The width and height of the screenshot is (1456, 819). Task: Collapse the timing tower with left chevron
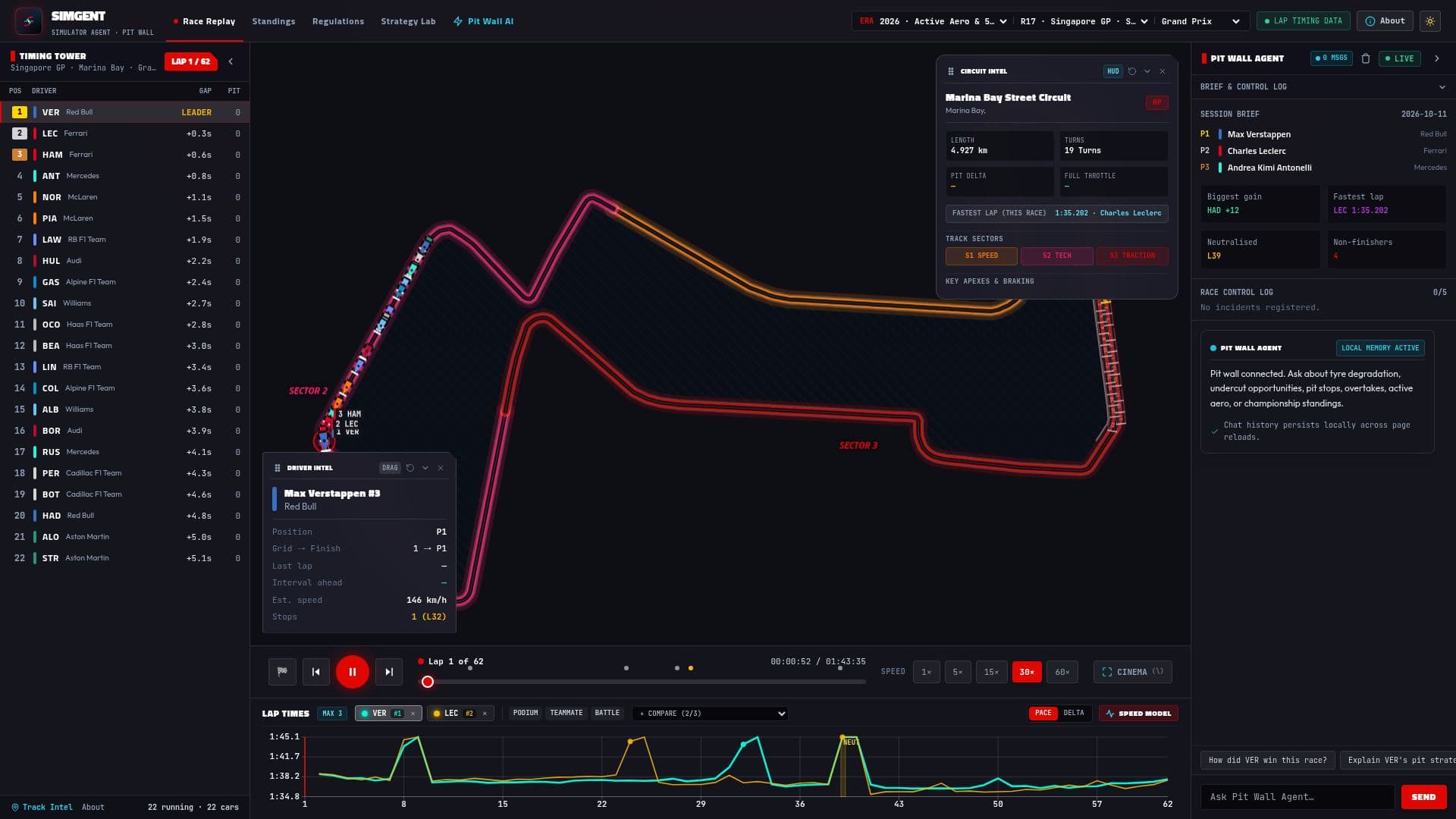coord(231,61)
